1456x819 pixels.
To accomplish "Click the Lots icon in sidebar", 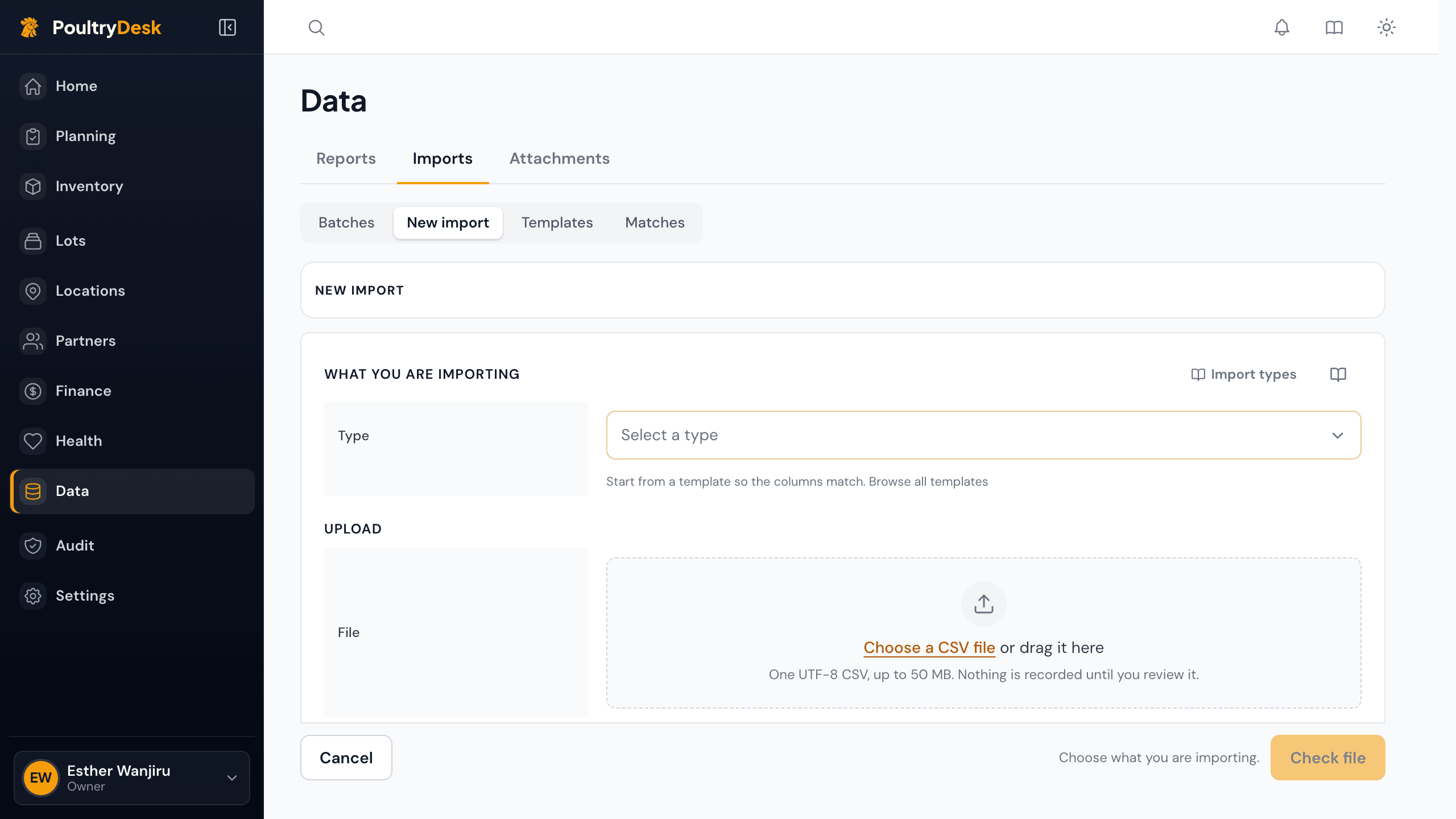I will click(33, 241).
